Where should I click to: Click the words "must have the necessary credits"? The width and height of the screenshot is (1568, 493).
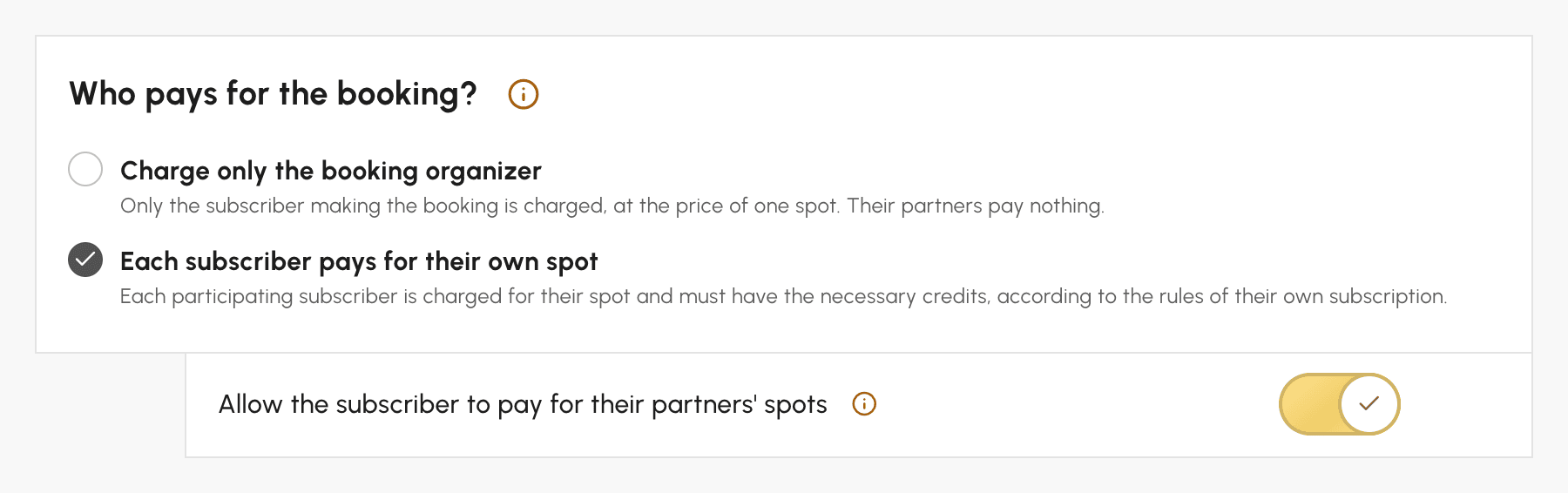click(x=835, y=296)
